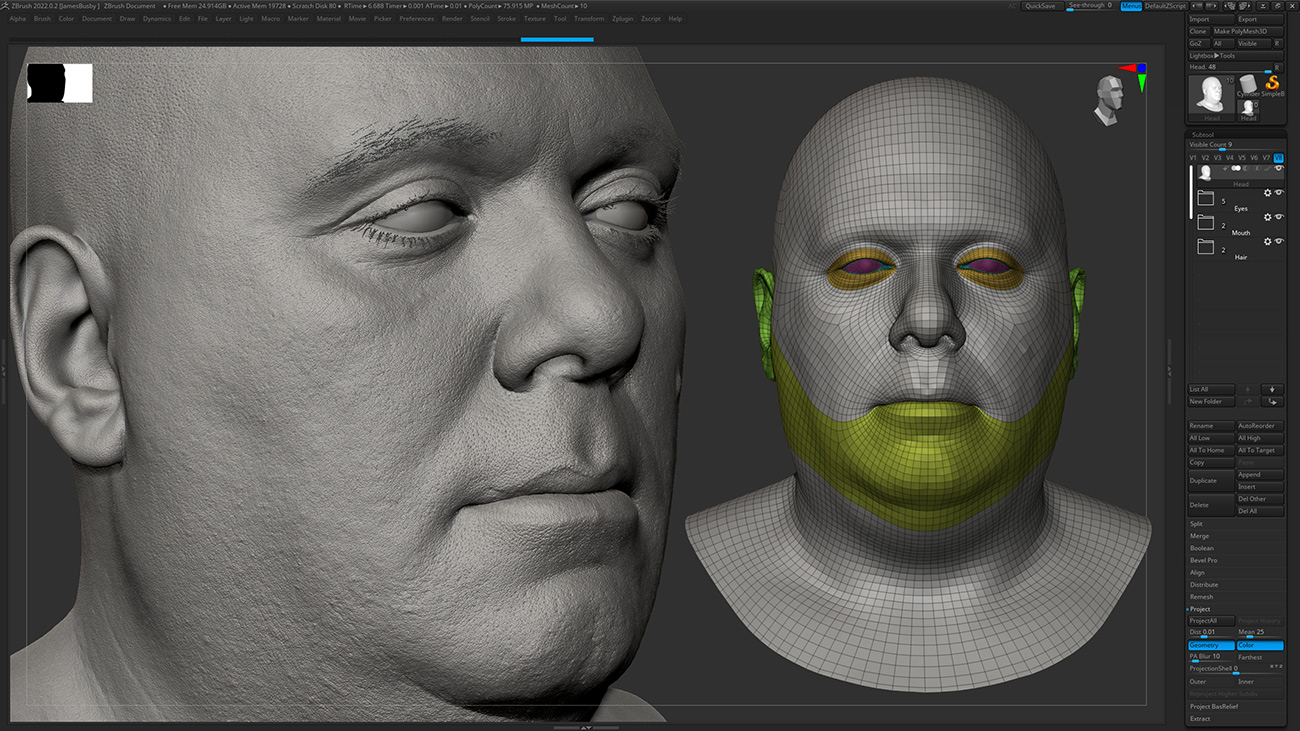Open settings gear on the Hair subtool
1300x731 pixels.
1268,241
